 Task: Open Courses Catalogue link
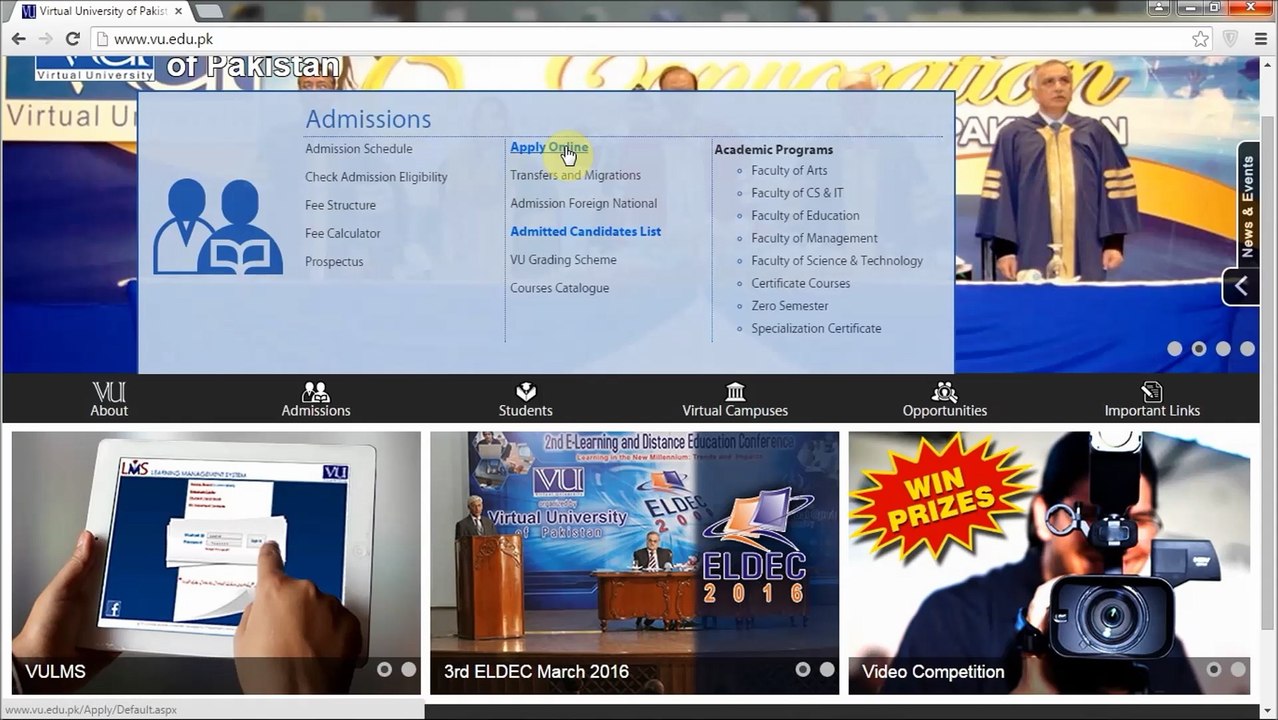[x=560, y=288]
